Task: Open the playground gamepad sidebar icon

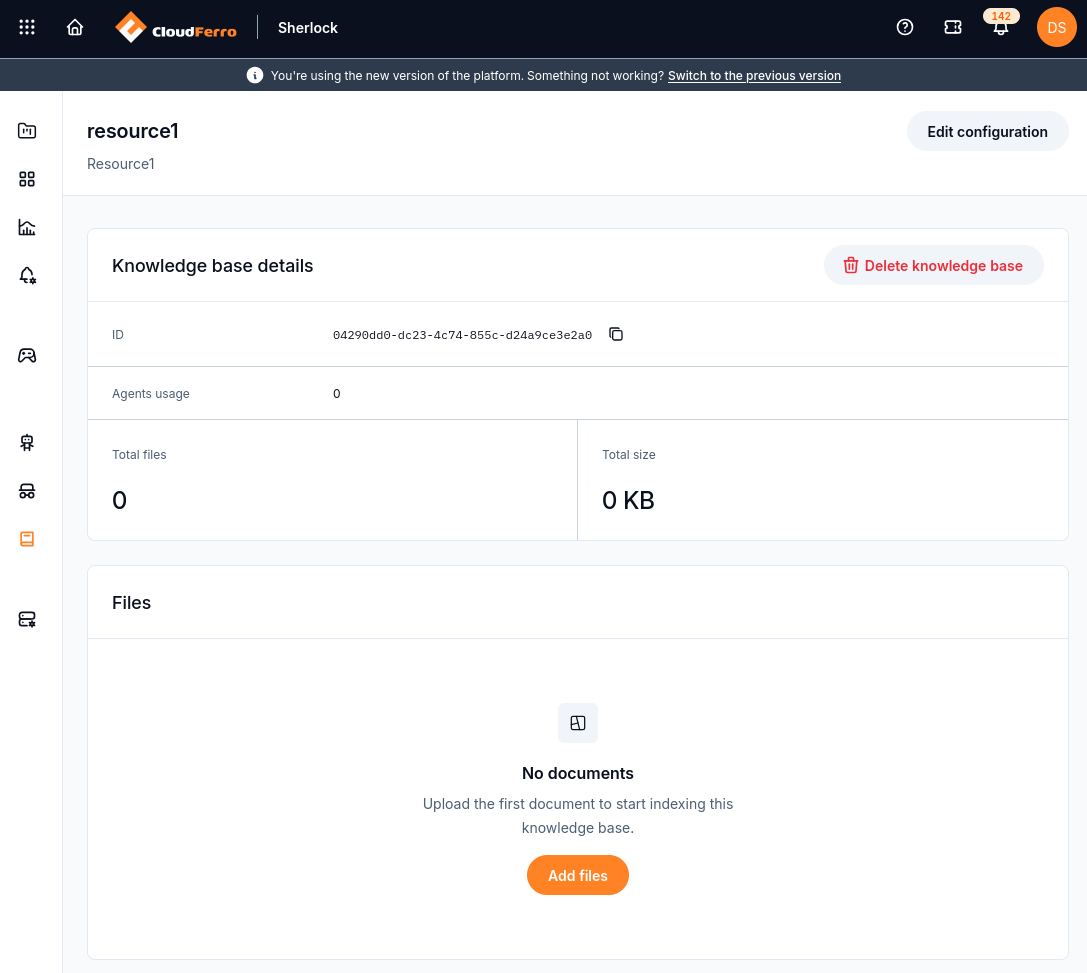Action: 27,356
